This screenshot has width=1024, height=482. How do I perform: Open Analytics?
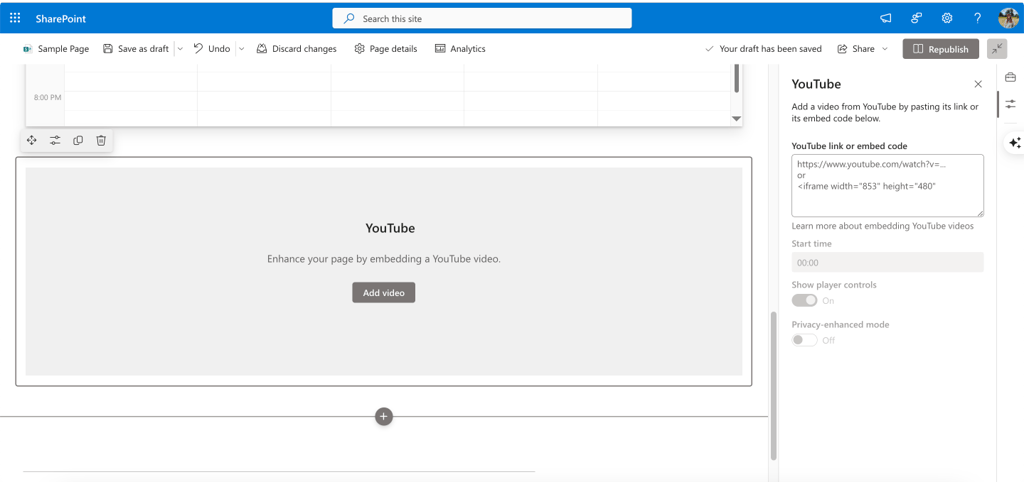pyautogui.click(x=460, y=49)
